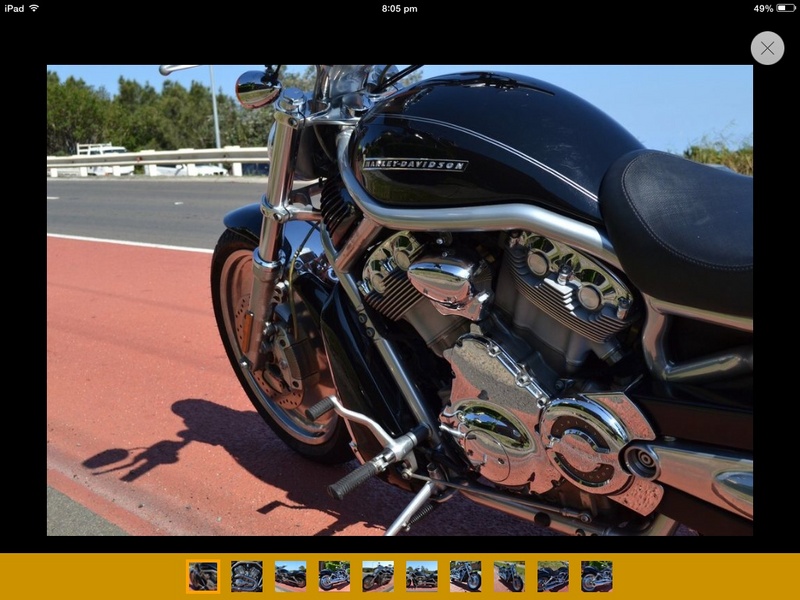Tap the Wi-Fi icon in the status bar
Image resolution: width=800 pixels, height=600 pixels.
tap(34, 8)
